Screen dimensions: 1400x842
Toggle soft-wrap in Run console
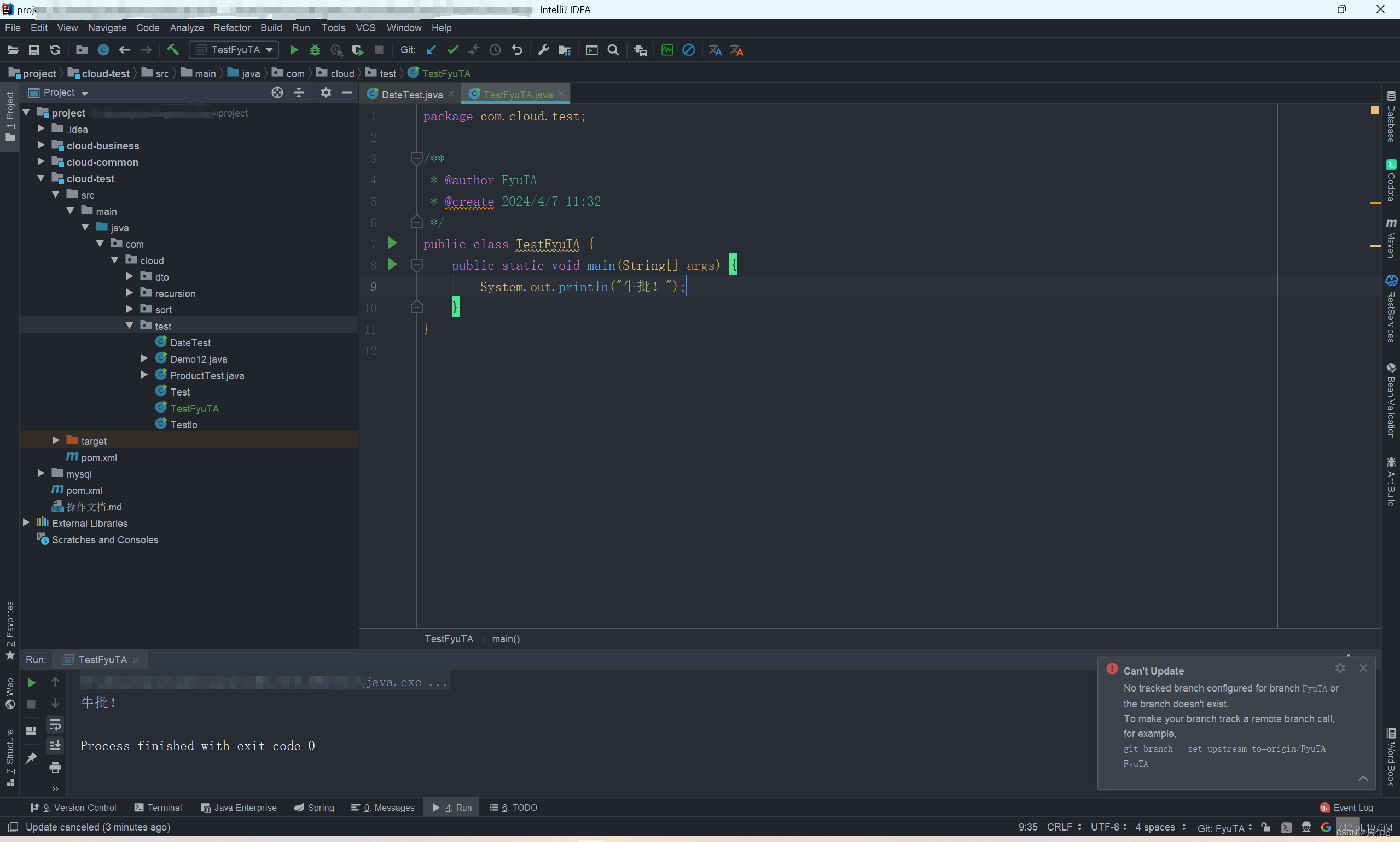pyautogui.click(x=55, y=724)
